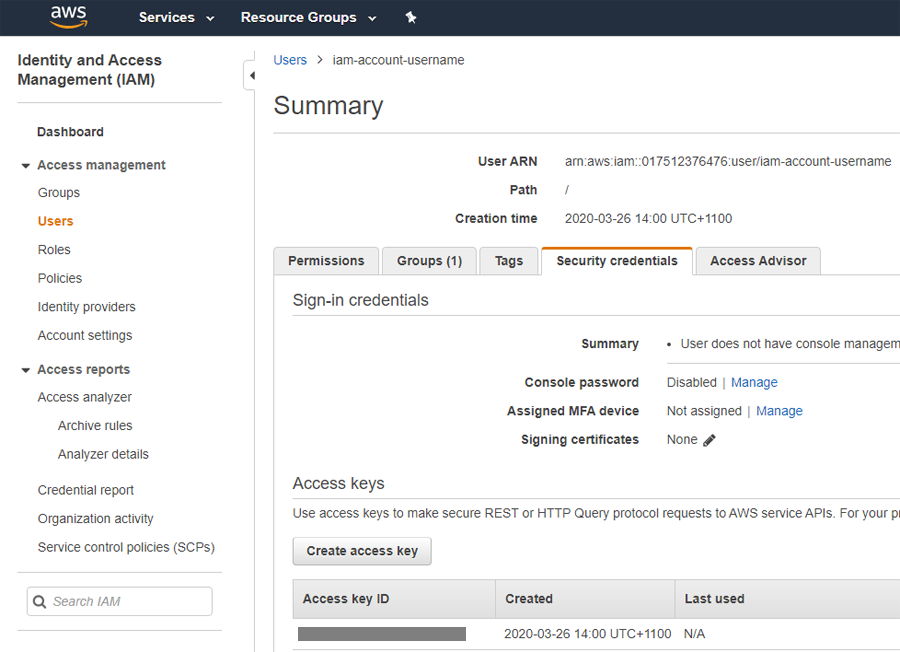Open the Services dropdown menu
Image resolution: width=900 pixels, height=652 pixels.
click(176, 17)
